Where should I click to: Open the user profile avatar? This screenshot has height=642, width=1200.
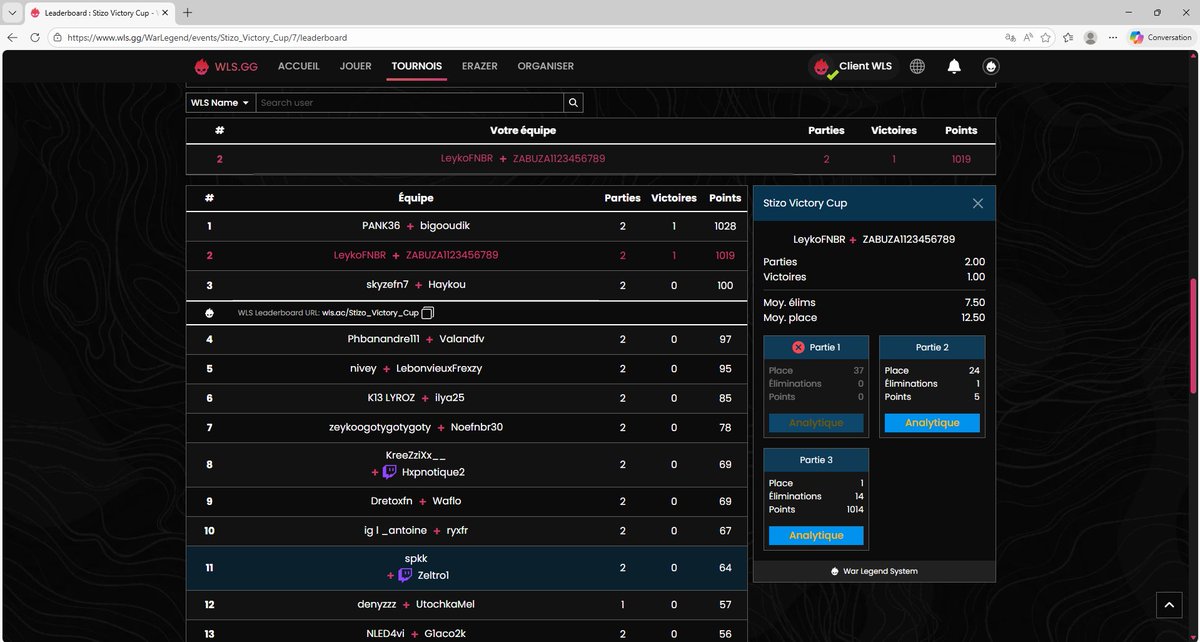(x=991, y=67)
